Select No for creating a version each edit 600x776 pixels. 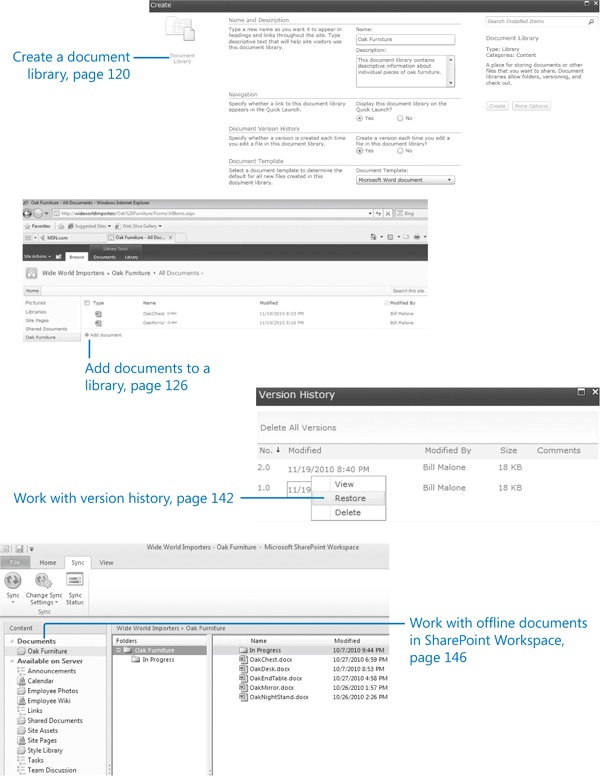click(x=400, y=150)
